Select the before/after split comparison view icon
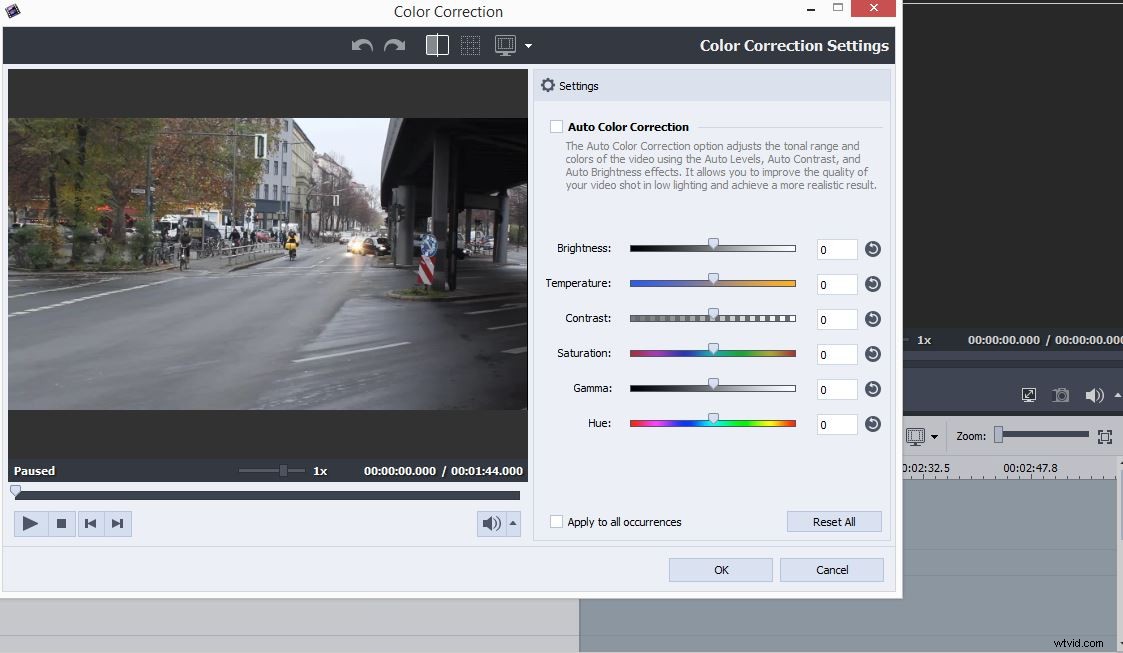Image resolution: width=1123 pixels, height=653 pixels. click(x=437, y=45)
